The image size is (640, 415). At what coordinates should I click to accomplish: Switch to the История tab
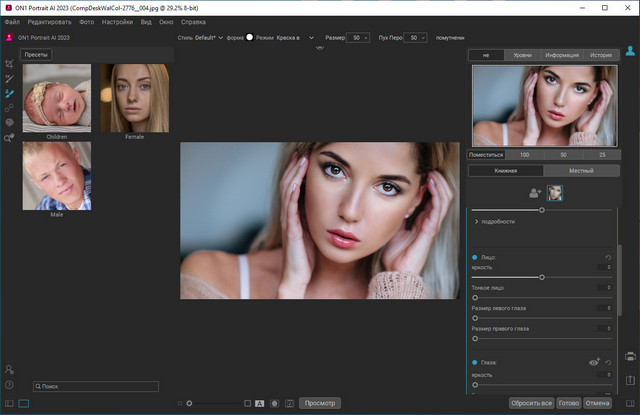click(x=600, y=55)
